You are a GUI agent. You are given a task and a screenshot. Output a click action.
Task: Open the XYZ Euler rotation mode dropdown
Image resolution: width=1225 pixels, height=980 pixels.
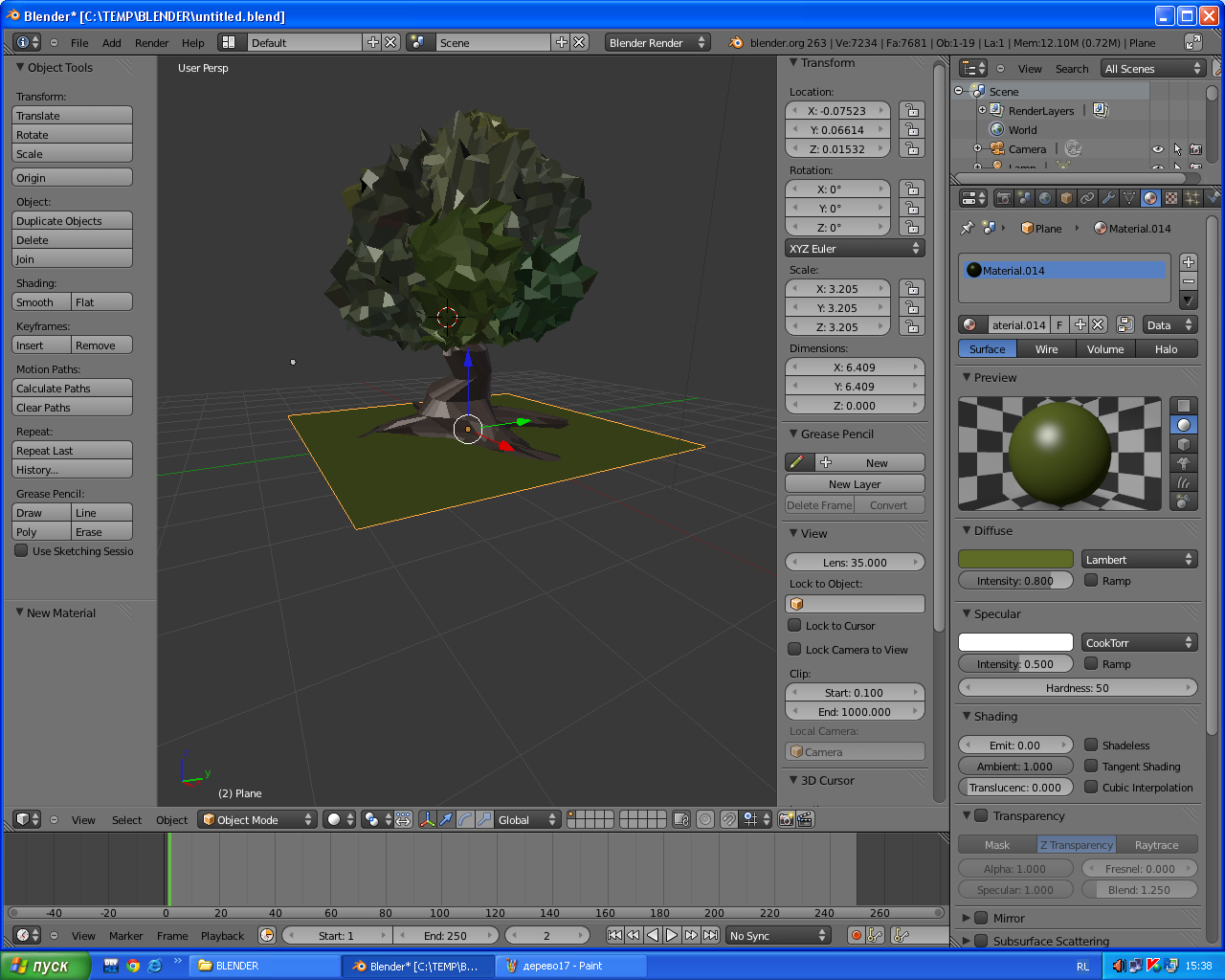[855, 248]
